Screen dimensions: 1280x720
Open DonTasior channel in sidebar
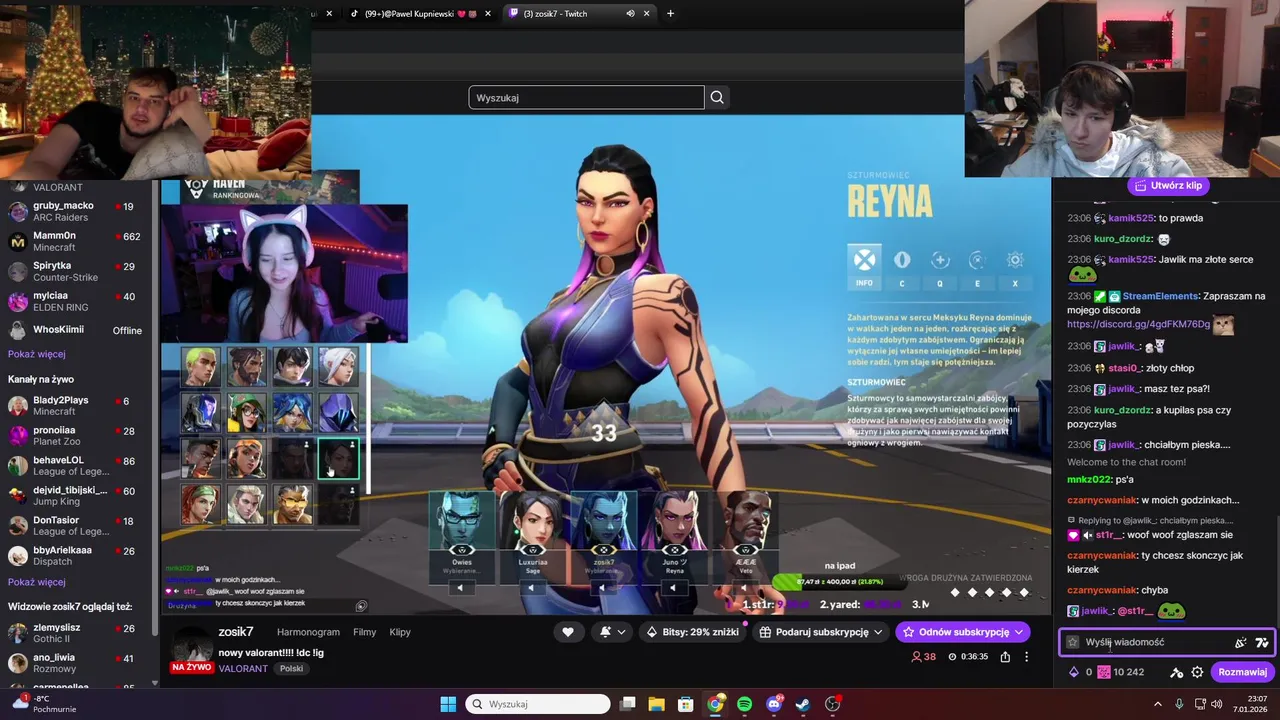tap(78, 525)
